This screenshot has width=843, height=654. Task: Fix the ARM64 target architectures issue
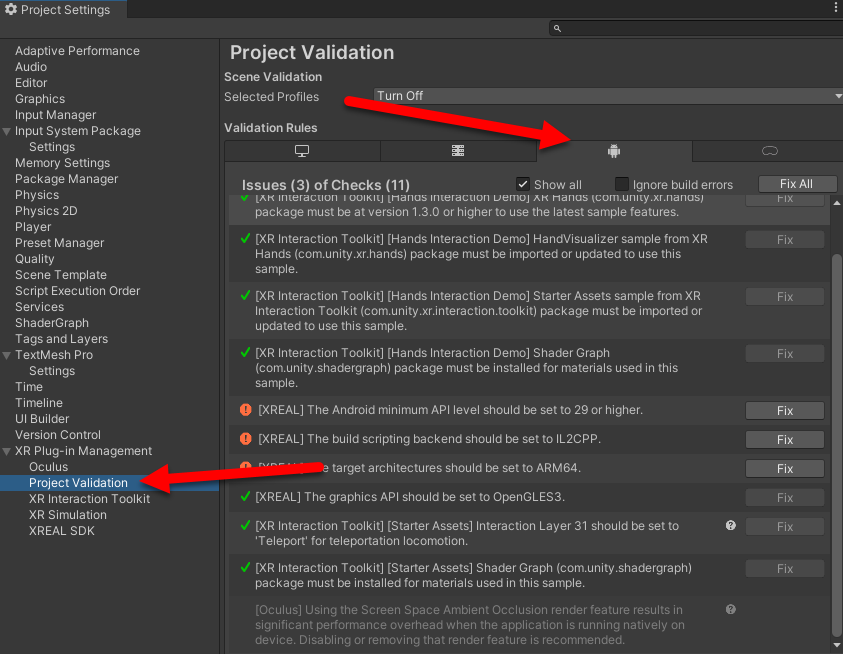784,469
